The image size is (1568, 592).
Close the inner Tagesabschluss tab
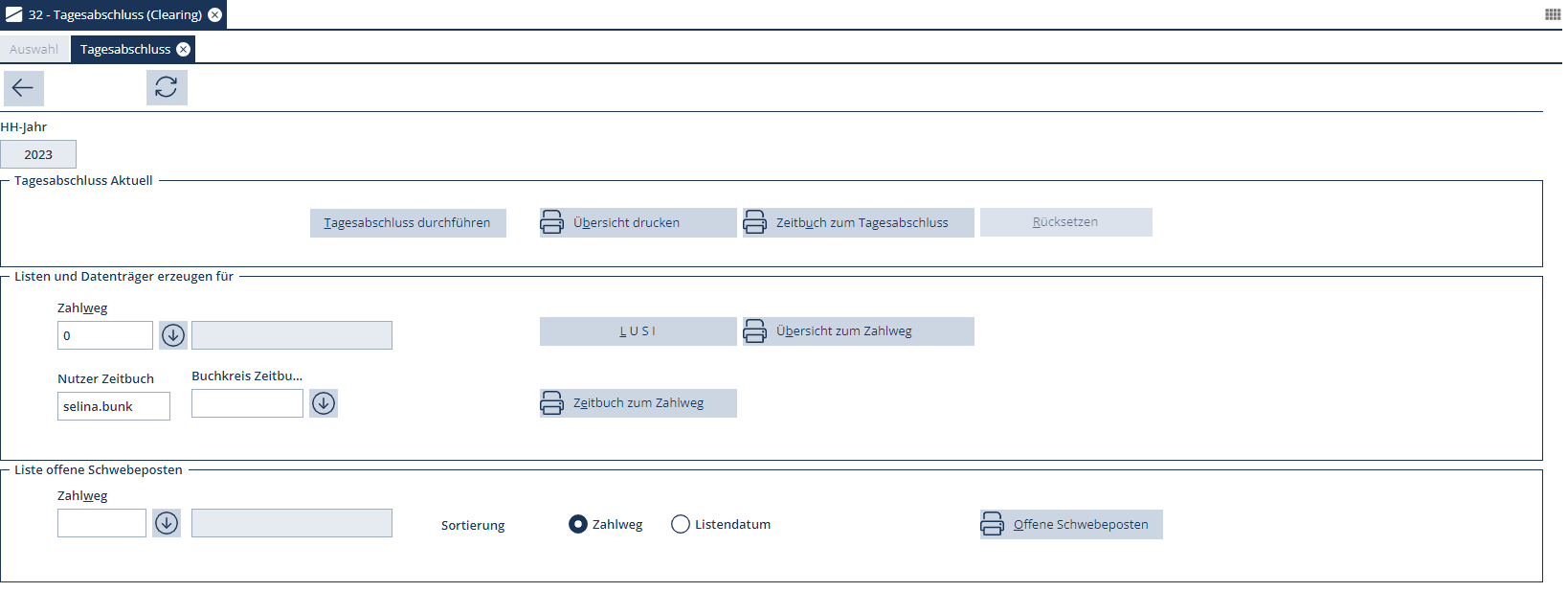184,50
